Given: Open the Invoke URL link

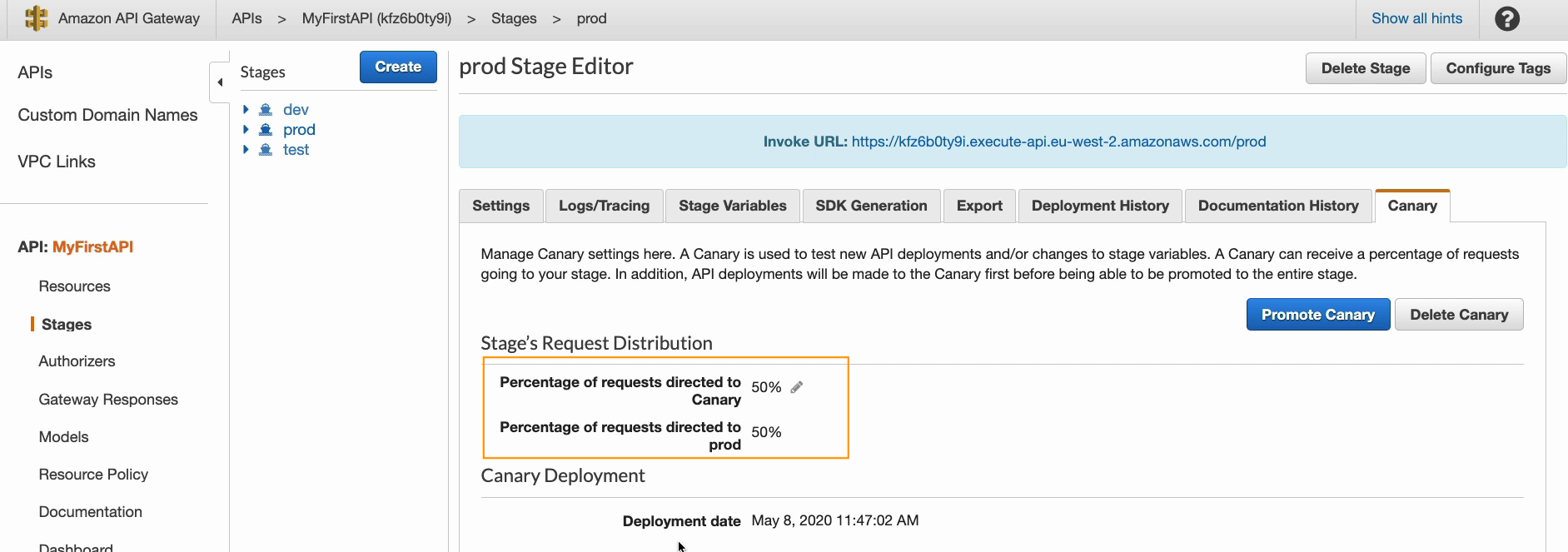Looking at the screenshot, I should click(1058, 142).
